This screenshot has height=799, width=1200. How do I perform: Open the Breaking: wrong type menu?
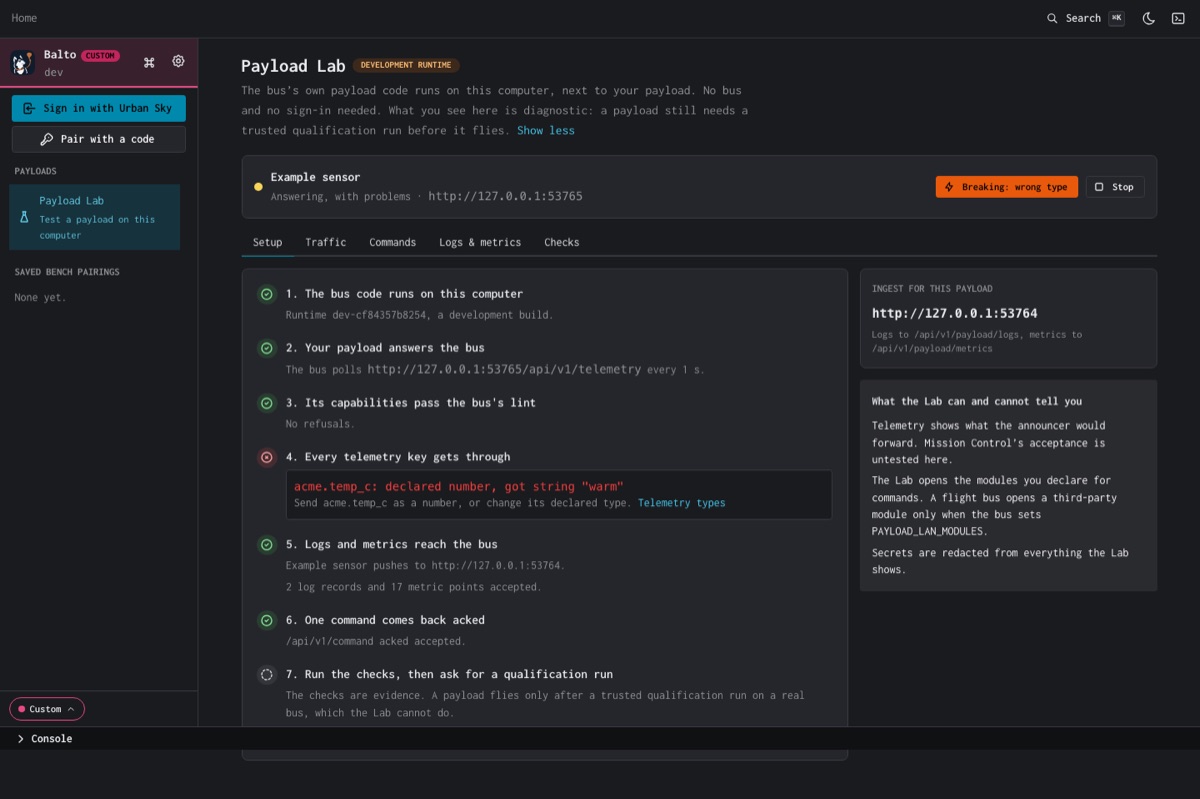[1007, 187]
